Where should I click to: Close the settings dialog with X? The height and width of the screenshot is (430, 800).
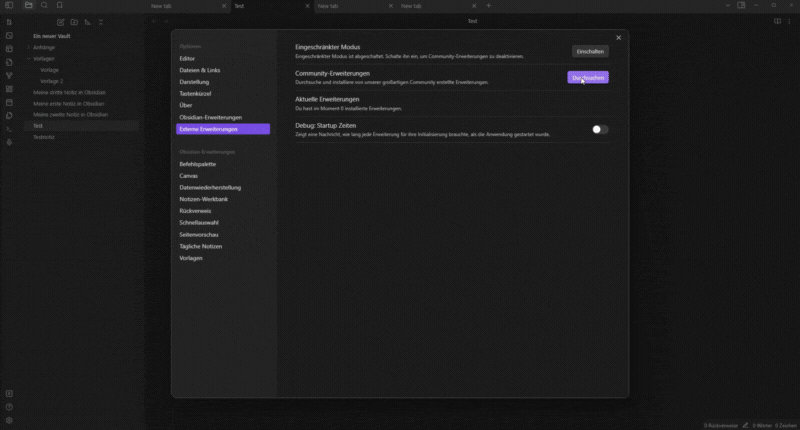click(618, 38)
